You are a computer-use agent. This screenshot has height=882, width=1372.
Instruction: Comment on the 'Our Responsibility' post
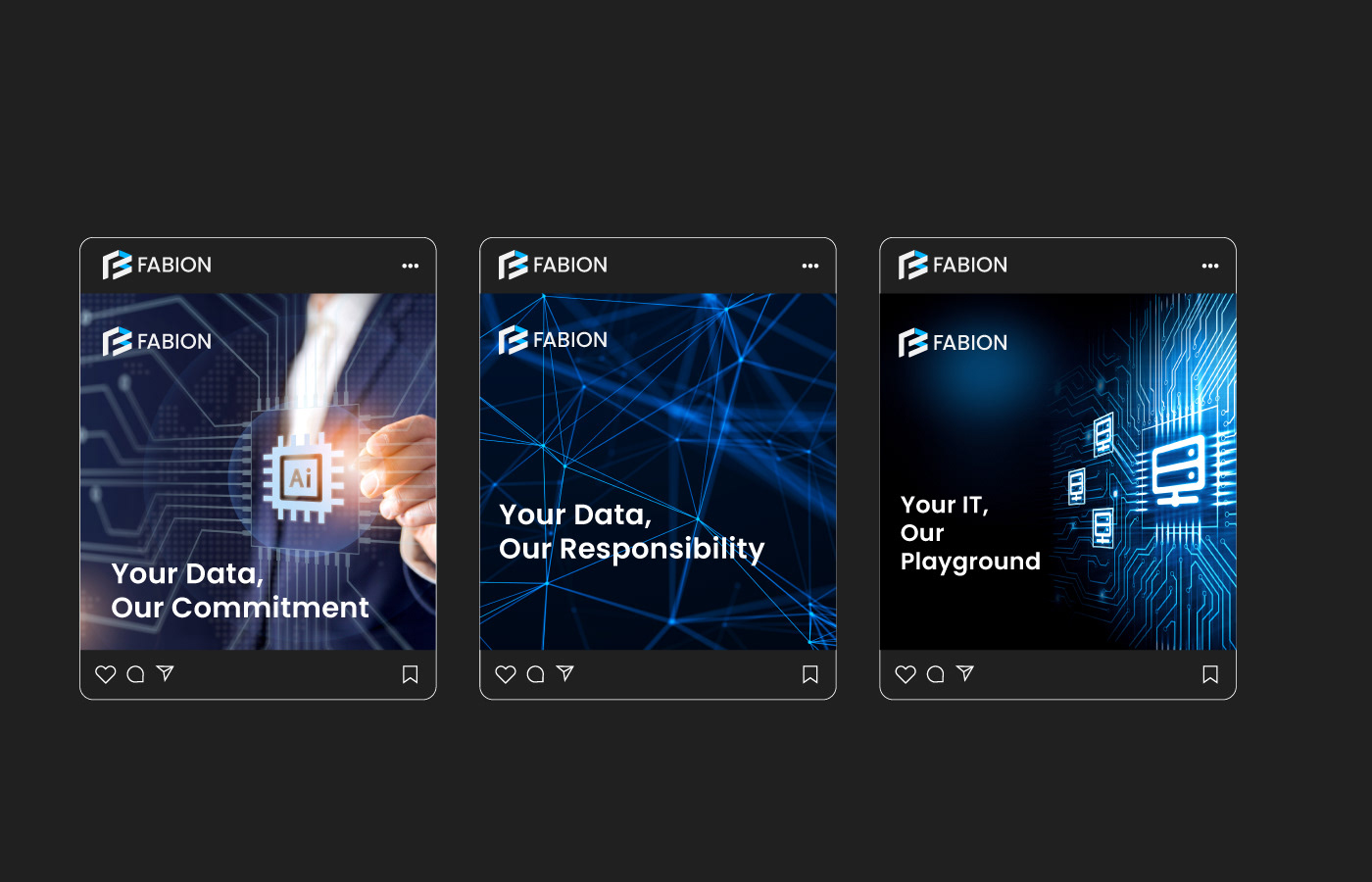[536, 674]
